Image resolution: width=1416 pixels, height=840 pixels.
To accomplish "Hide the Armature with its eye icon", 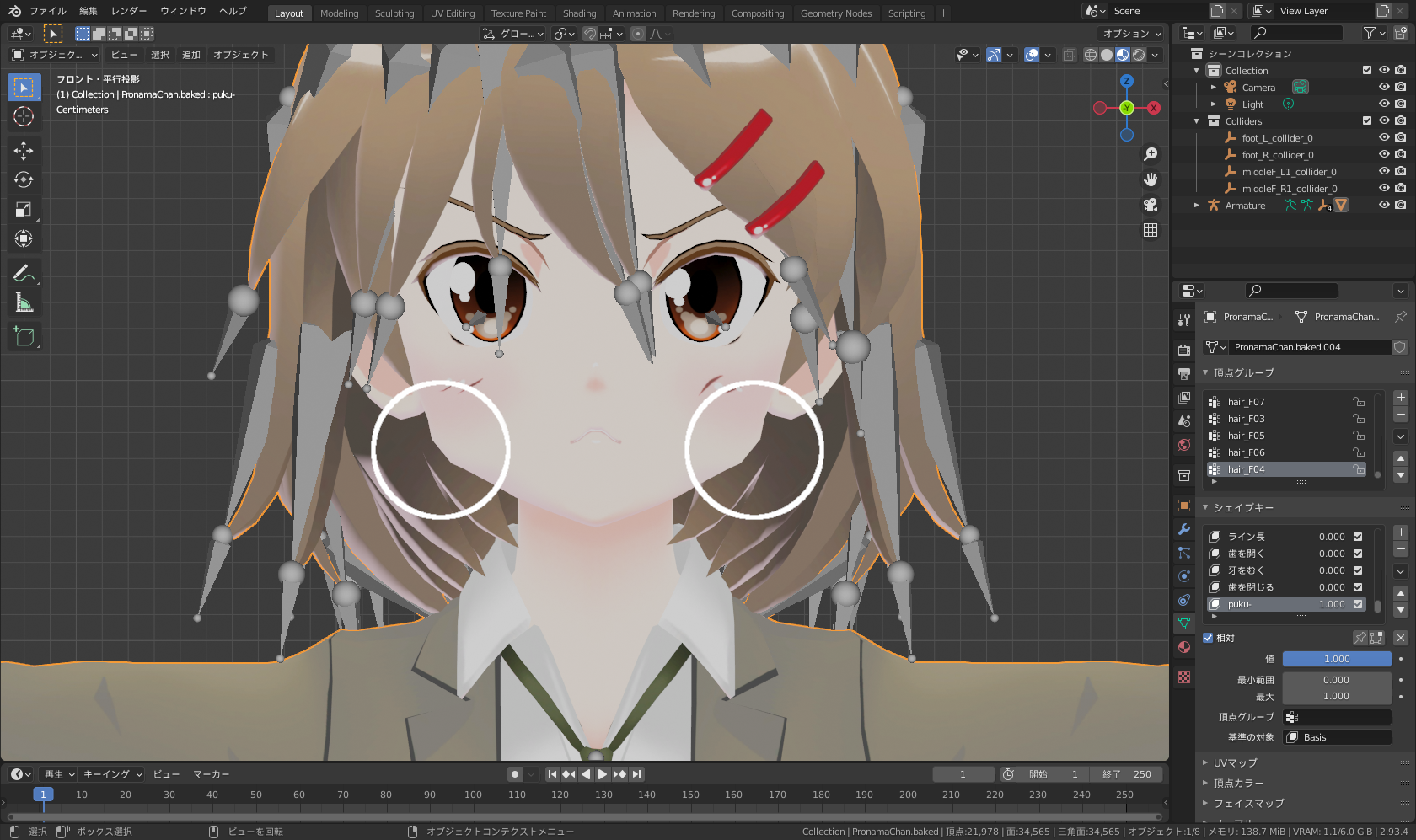I will (x=1384, y=205).
